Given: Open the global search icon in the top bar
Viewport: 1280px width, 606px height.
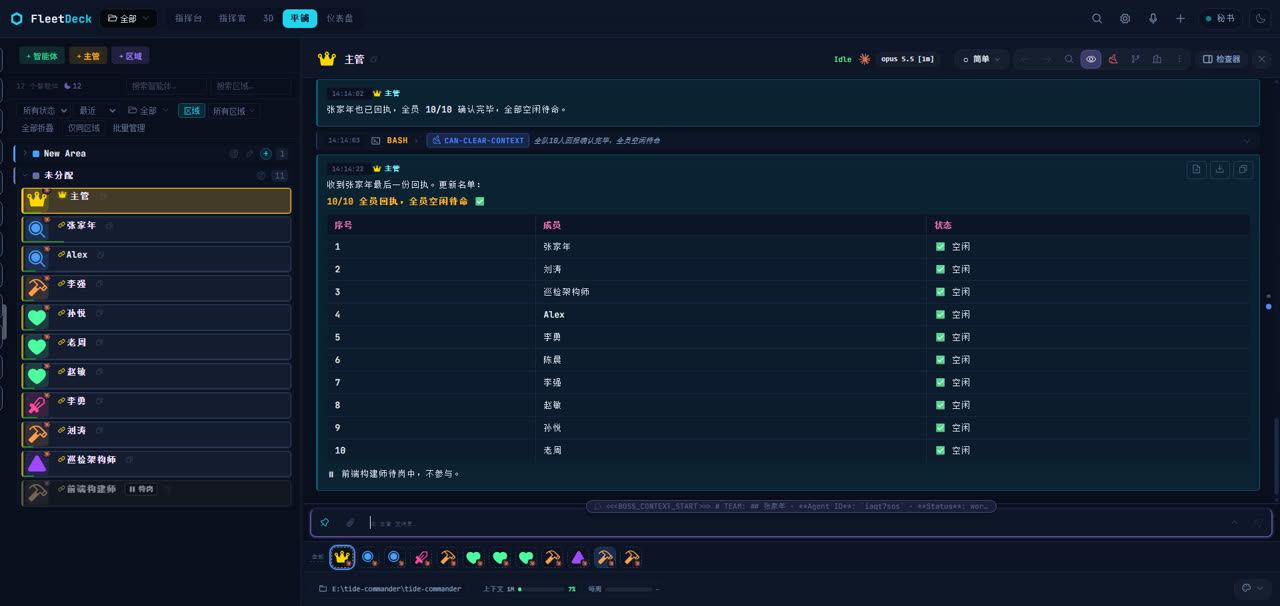Looking at the screenshot, I should tap(1097, 18).
